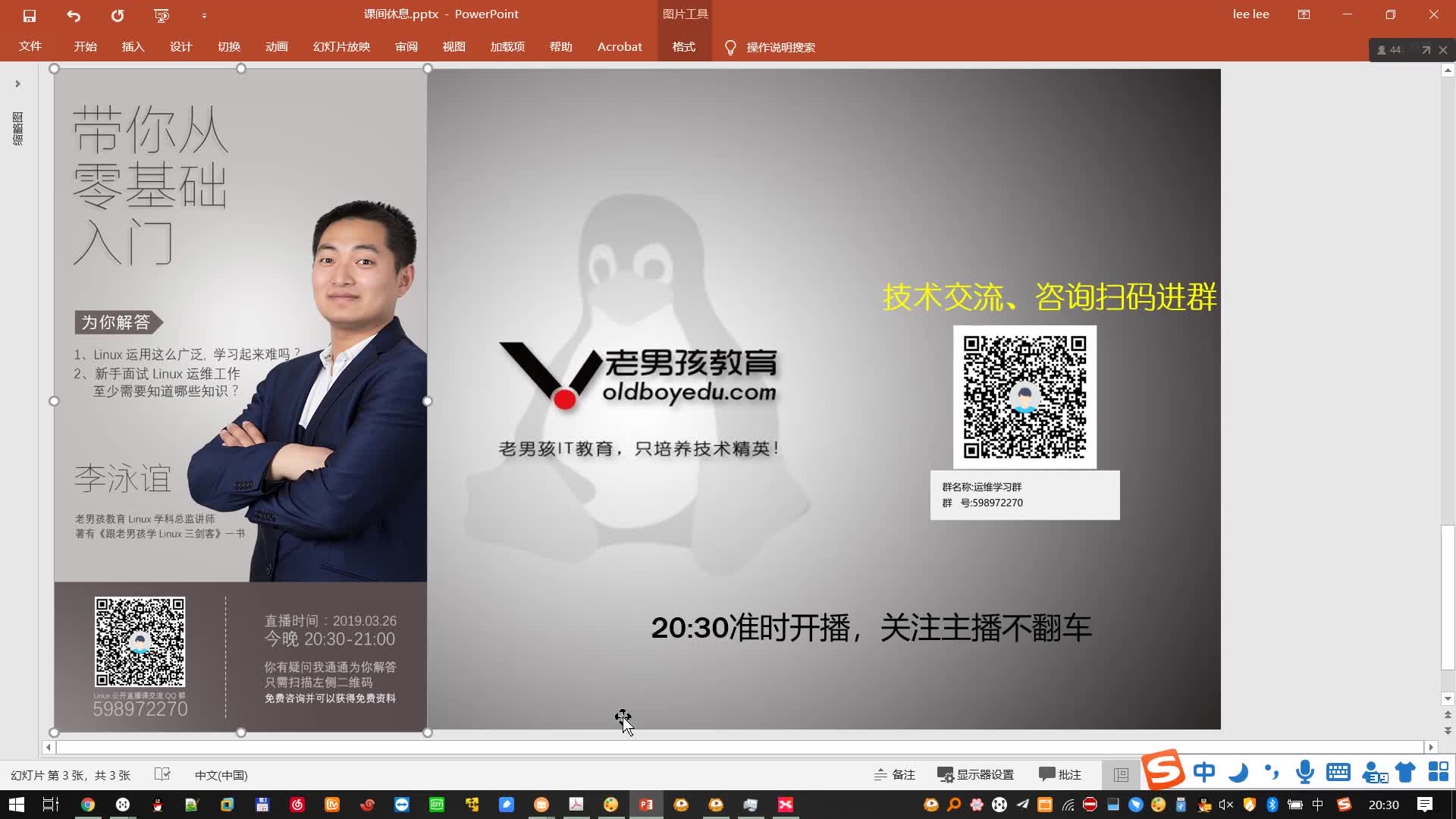
Task: Open the 幻灯片放映 ribbon tab
Action: click(x=342, y=47)
